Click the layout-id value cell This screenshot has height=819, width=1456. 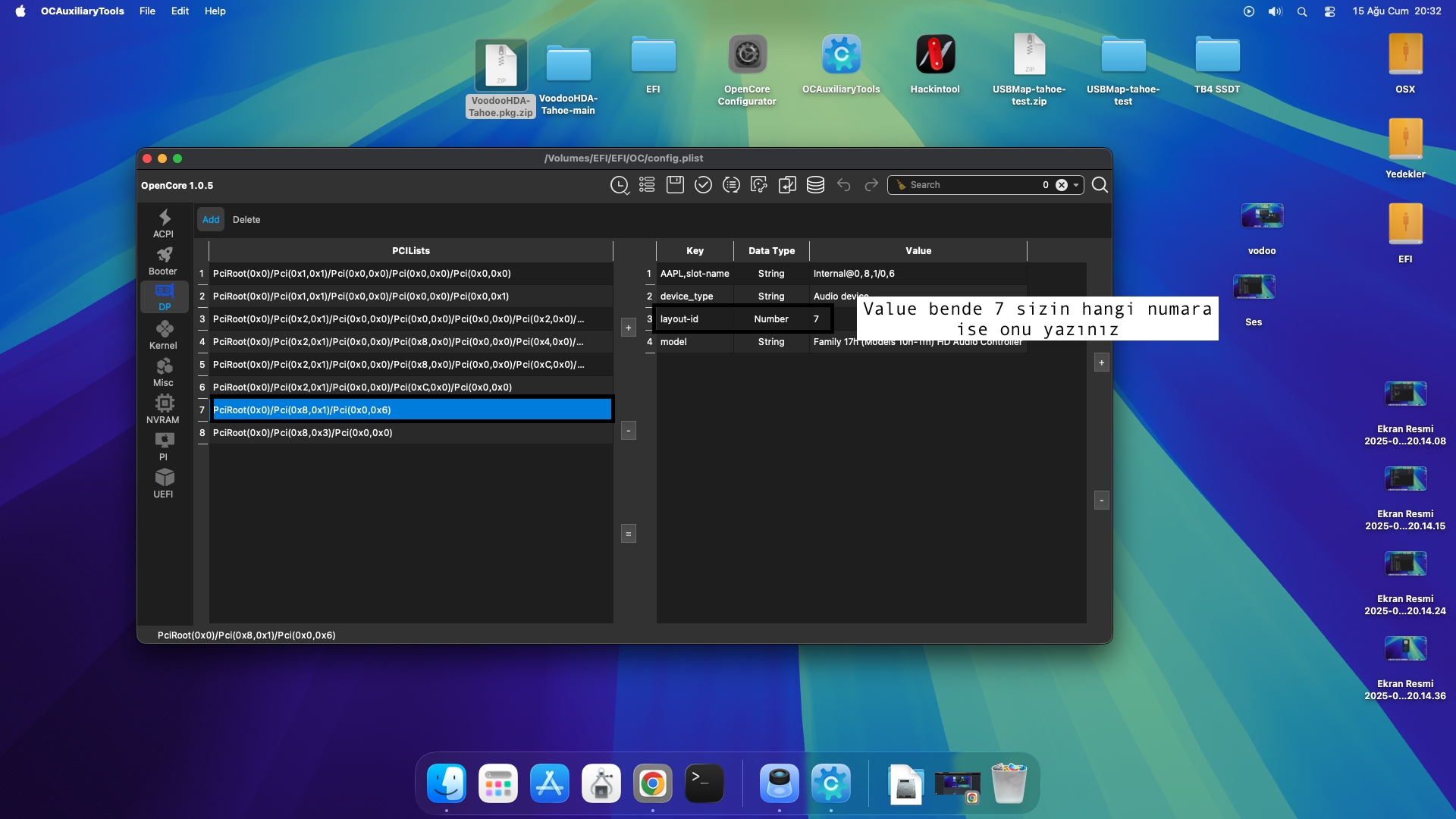tap(821, 319)
